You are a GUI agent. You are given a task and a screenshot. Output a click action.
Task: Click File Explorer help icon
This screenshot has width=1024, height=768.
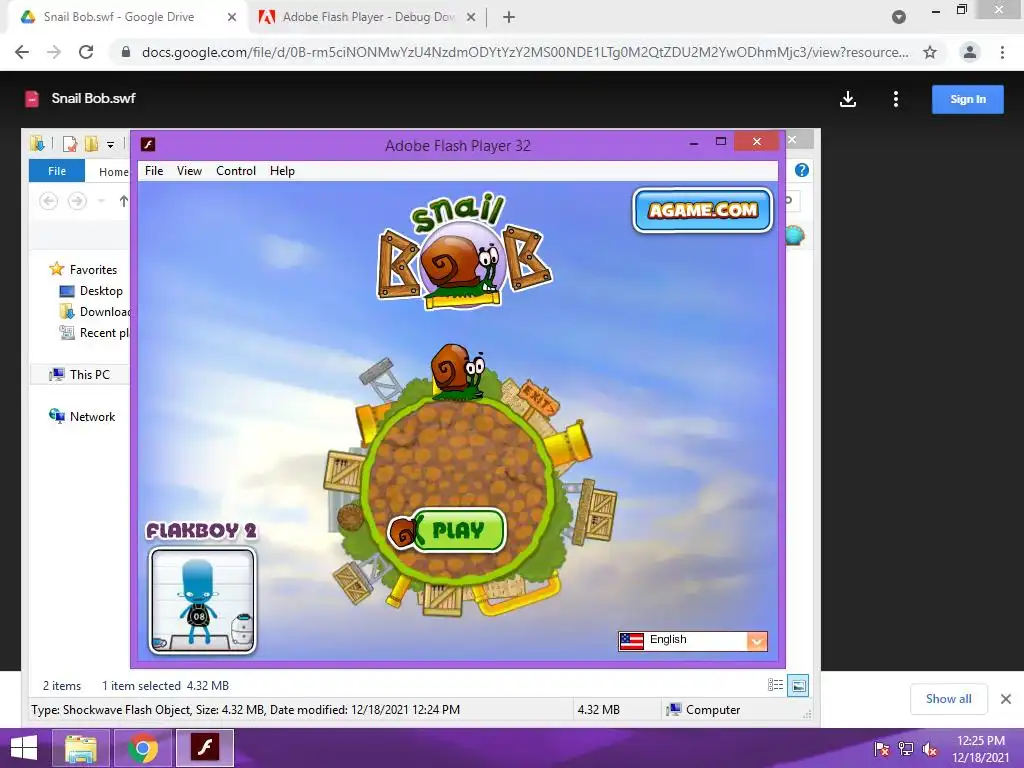click(802, 170)
